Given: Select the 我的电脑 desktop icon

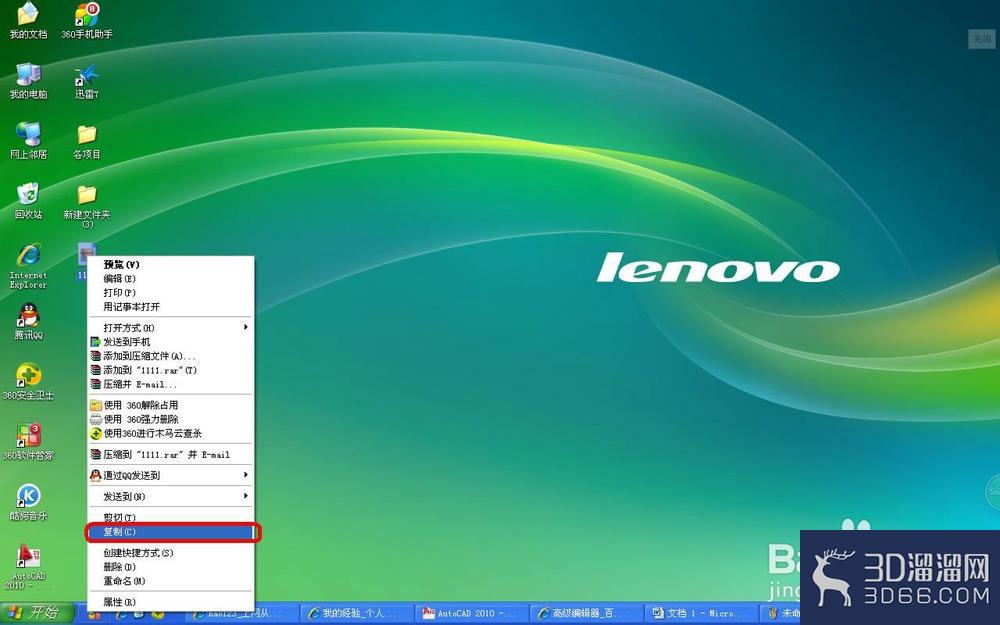Looking at the screenshot, I should [x=28, y=81].
